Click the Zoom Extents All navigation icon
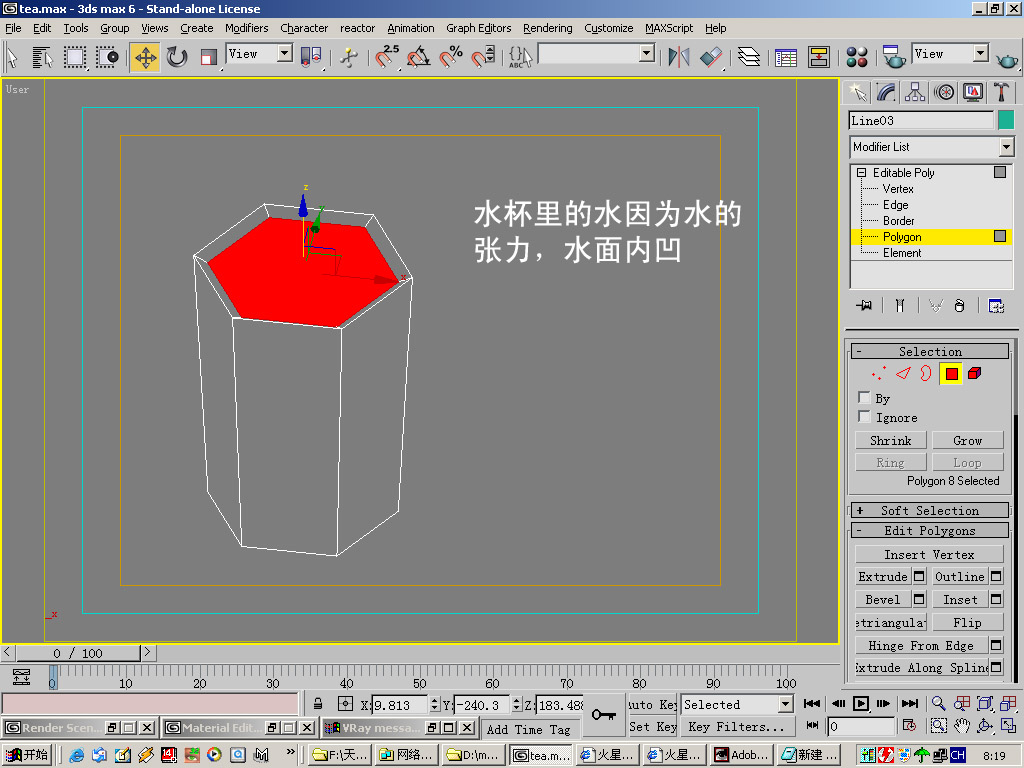The image size is (1024, 768). tap(1008, 703)
